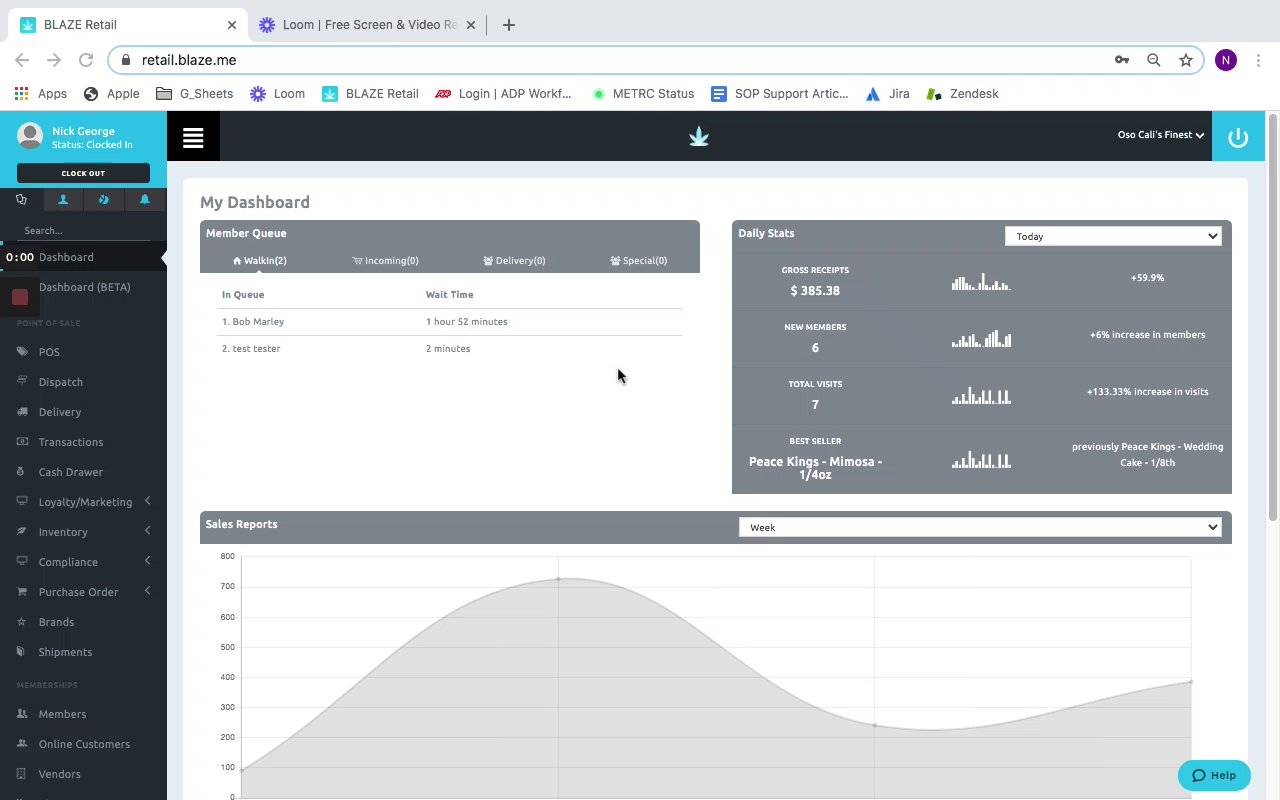Expand the Oso Cali's Finest shop selector
This screenshot has height=800, width=1280.
click(1160, 135)
